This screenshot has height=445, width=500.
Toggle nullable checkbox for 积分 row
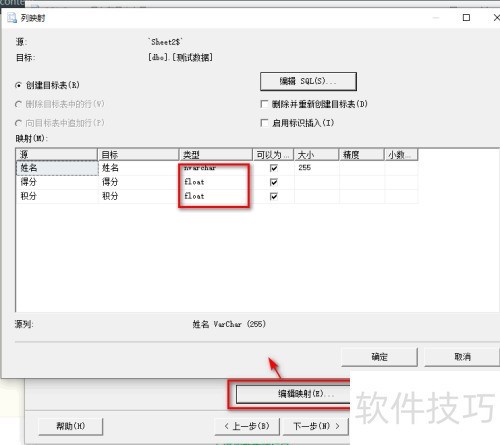274,196
